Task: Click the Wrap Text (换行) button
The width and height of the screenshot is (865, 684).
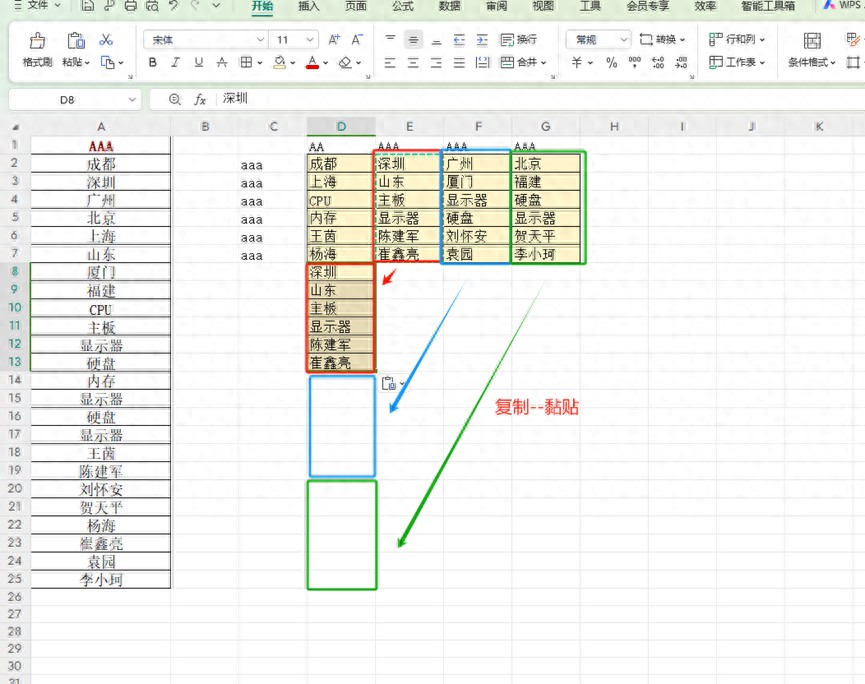Action: coord(519,40)
